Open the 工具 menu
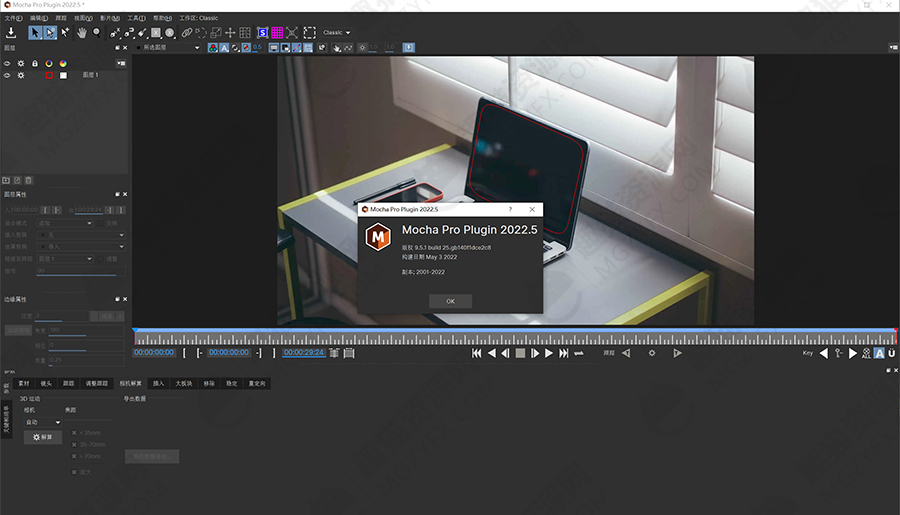Screen dimensions: 900x515 136,18
